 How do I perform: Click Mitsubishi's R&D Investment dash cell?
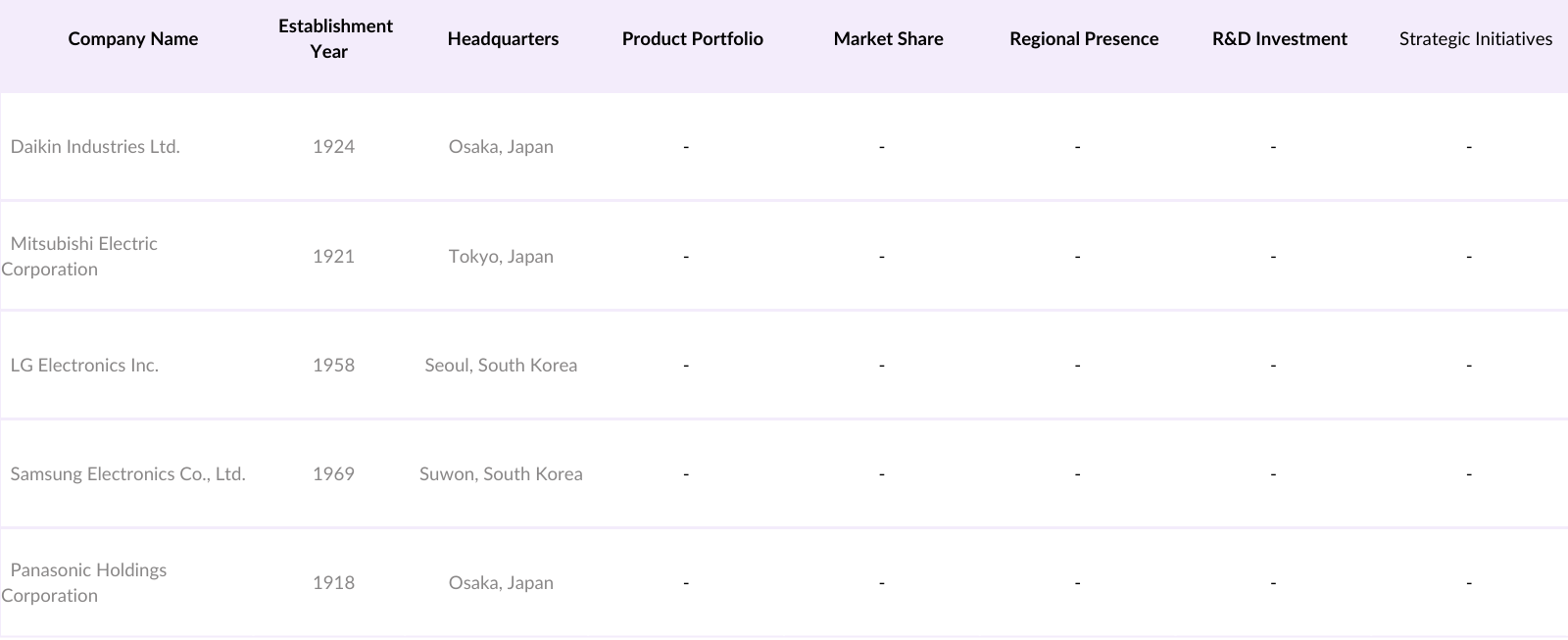coord(1273,257)
